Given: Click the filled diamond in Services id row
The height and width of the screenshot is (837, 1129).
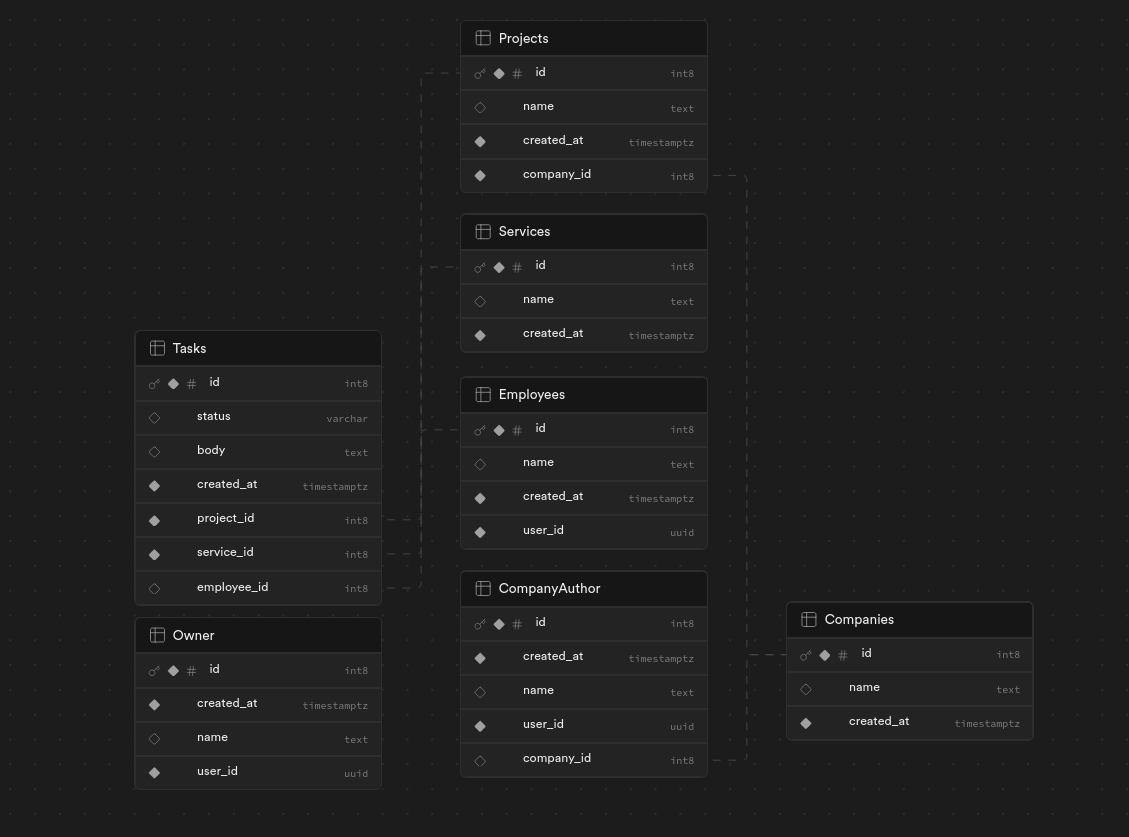Looking at the screenshot, I should [x=499, y=267].
